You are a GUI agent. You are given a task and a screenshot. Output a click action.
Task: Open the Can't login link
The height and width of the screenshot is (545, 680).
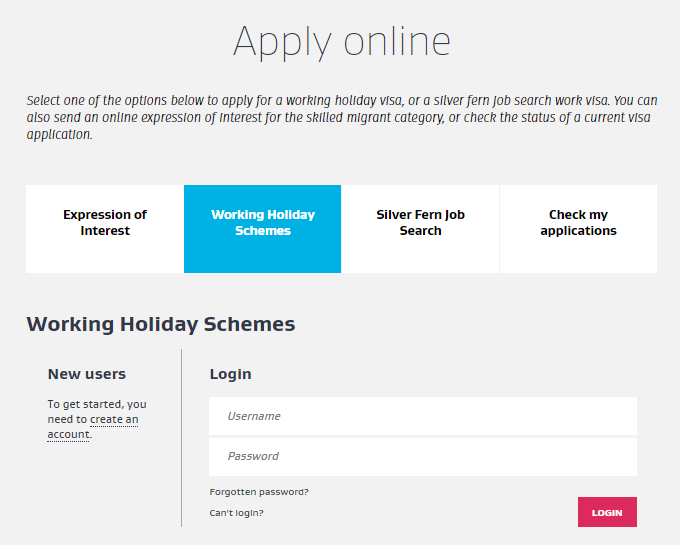(236, 513)
